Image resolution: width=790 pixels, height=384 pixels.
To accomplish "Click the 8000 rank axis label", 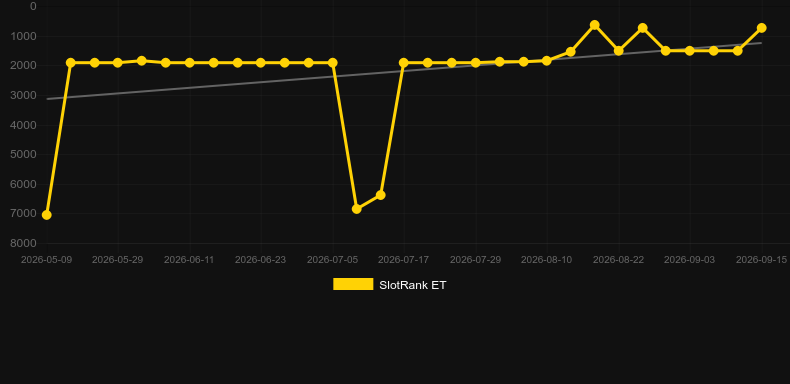I will 24,243.
